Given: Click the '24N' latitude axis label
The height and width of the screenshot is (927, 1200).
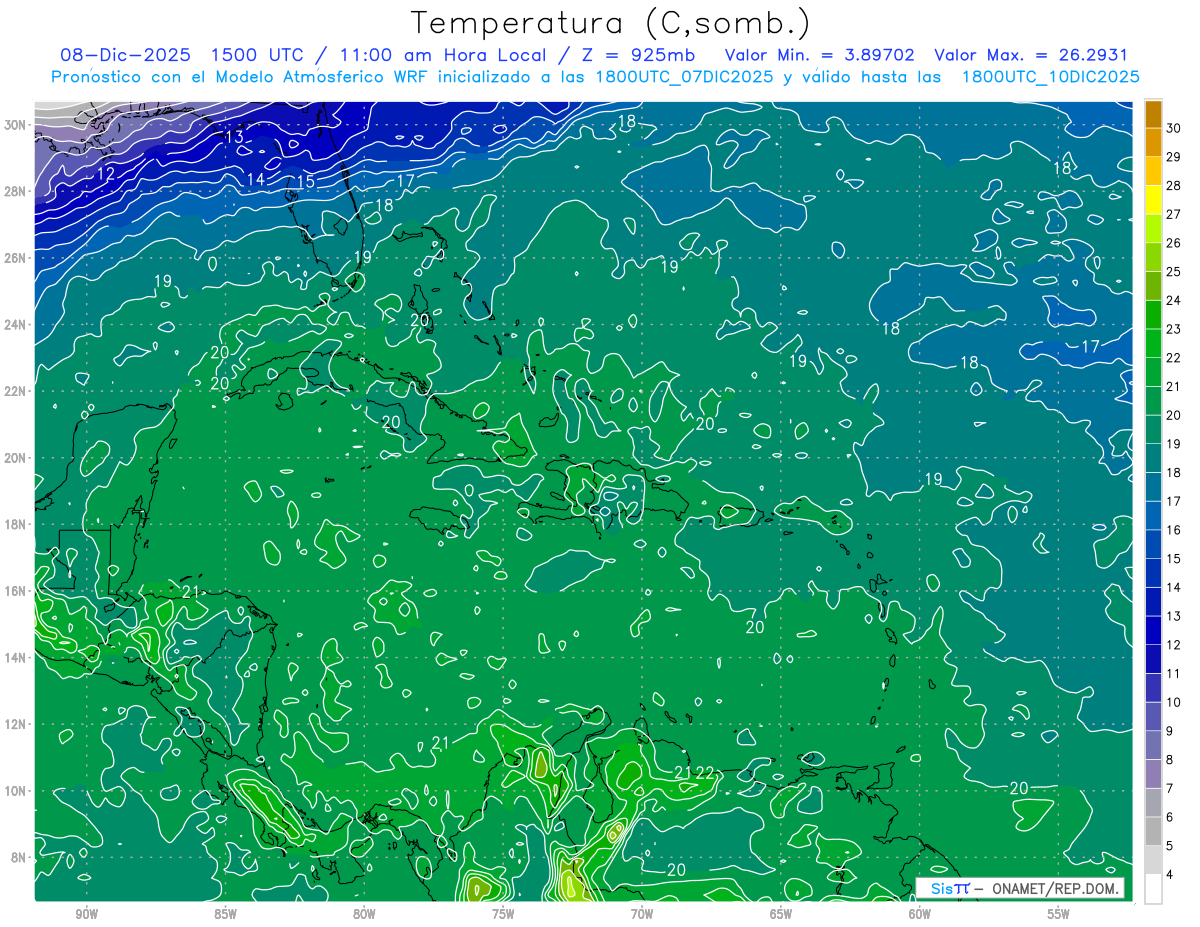Looking at the screenshot, I should click(x=15, y=325).
